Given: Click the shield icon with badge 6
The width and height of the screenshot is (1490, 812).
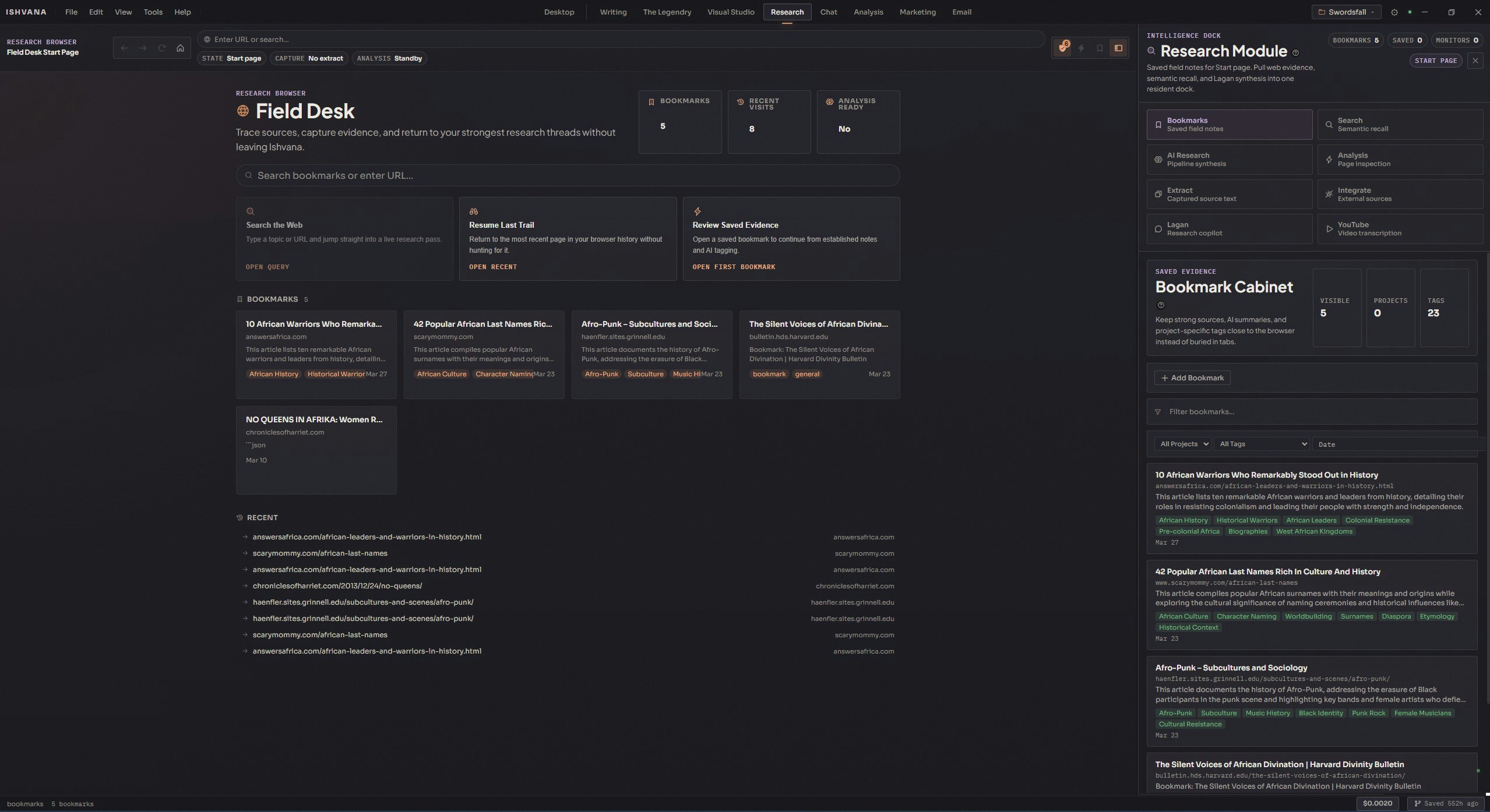Looking at the screenshot, I should point(1062,48).
